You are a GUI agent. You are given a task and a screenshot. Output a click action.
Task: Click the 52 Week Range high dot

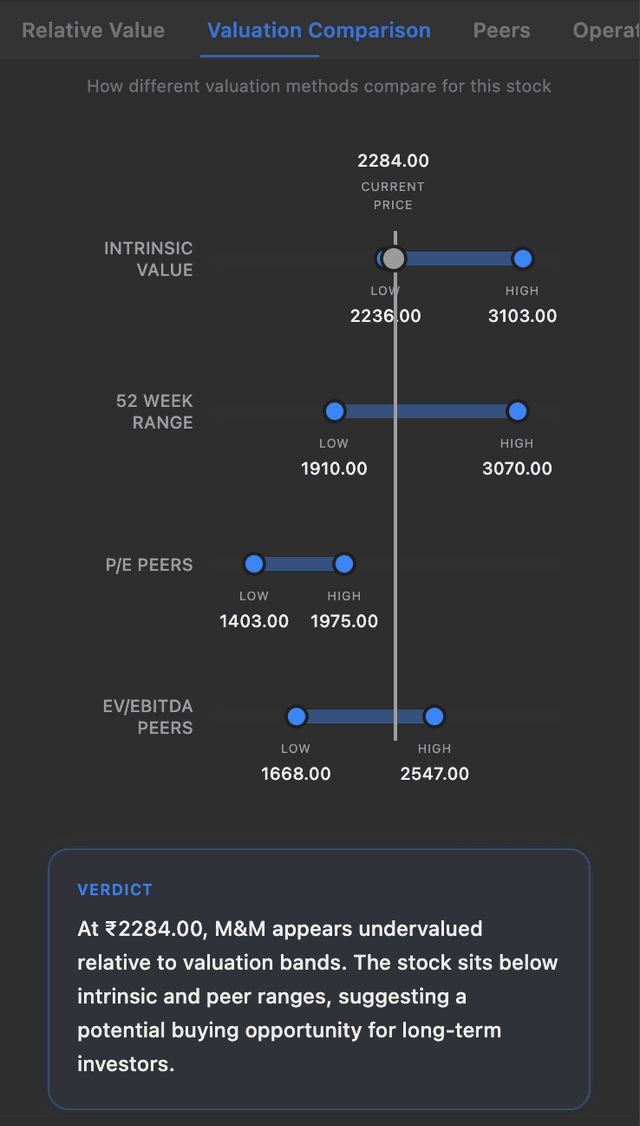pos(517,411)
